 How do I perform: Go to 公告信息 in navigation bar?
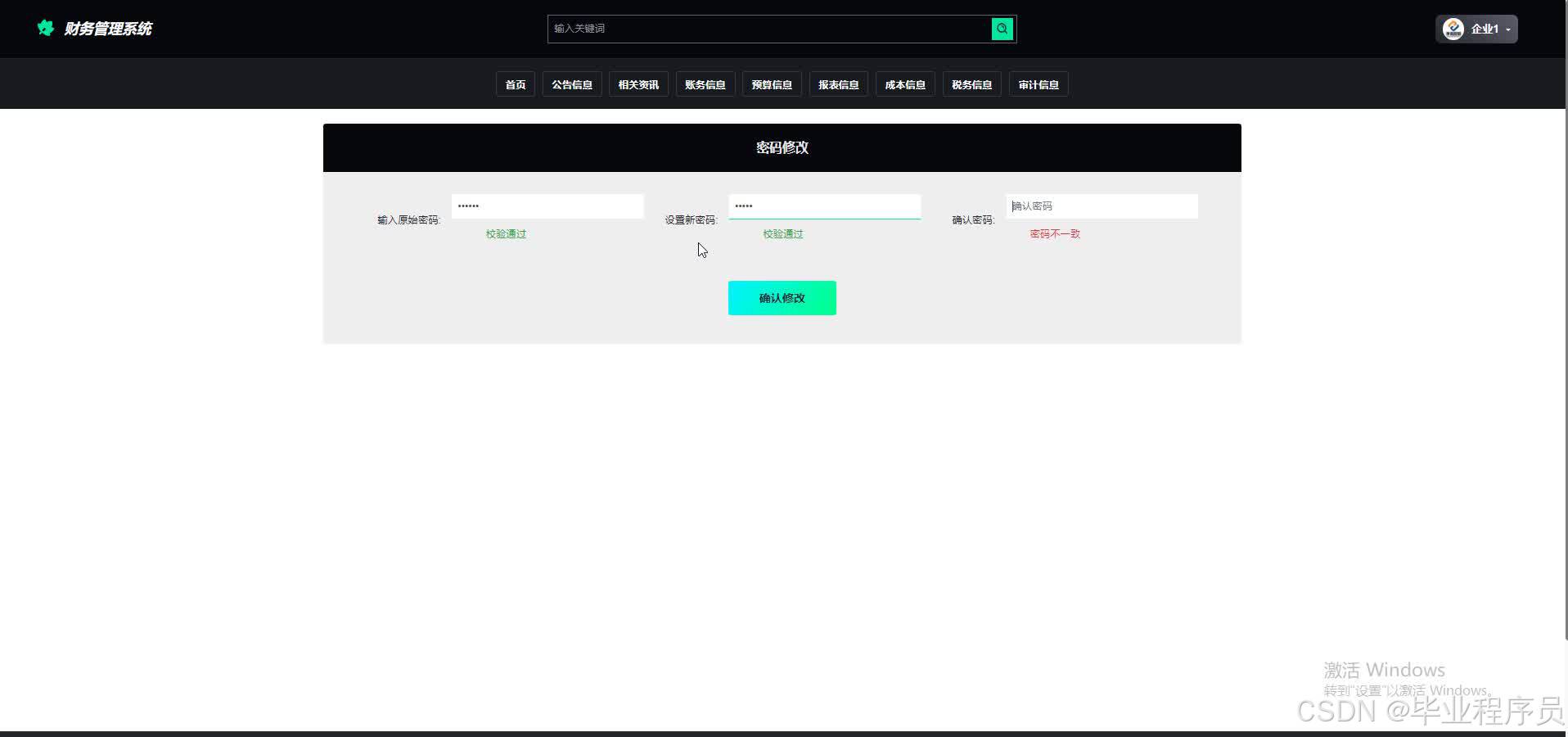572,84
